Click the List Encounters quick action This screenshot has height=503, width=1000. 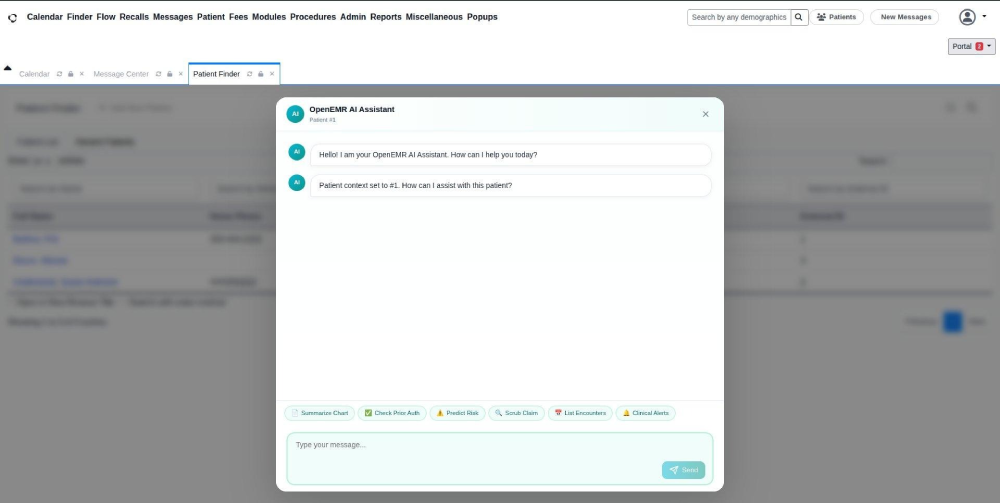(x=580, y=413)
